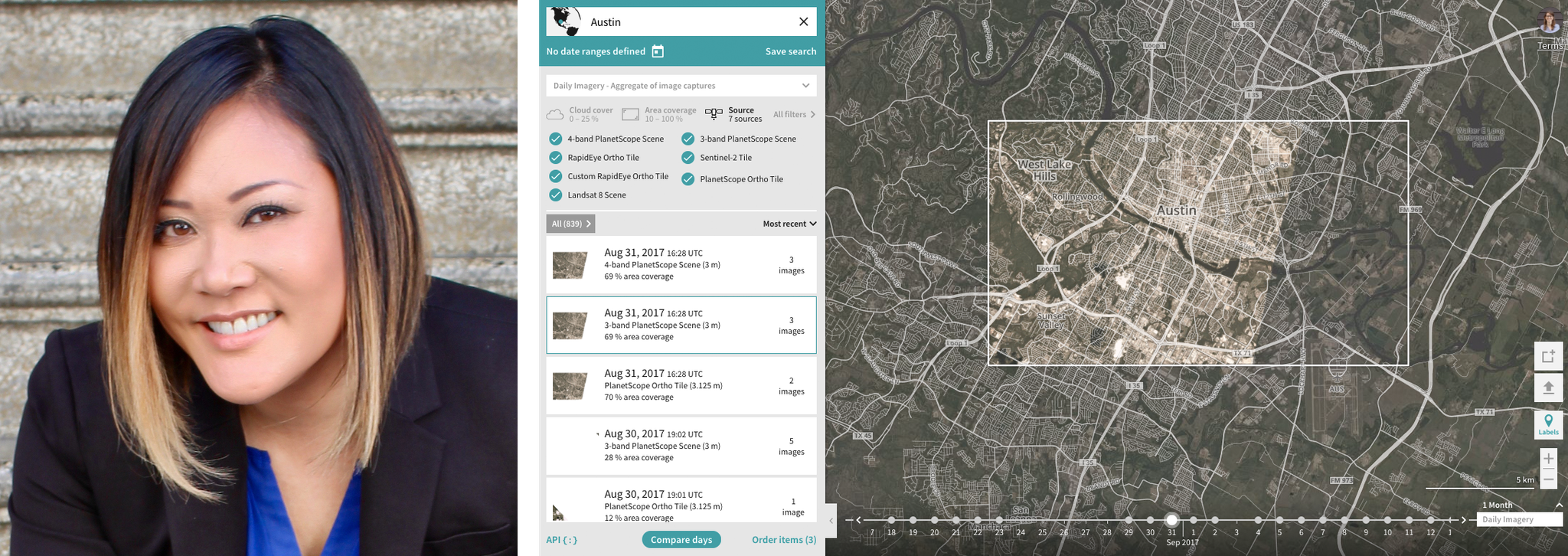
Task: Click thumbnail of Aug 31 3-band PlanetScope result
Action: coord(570,325)
